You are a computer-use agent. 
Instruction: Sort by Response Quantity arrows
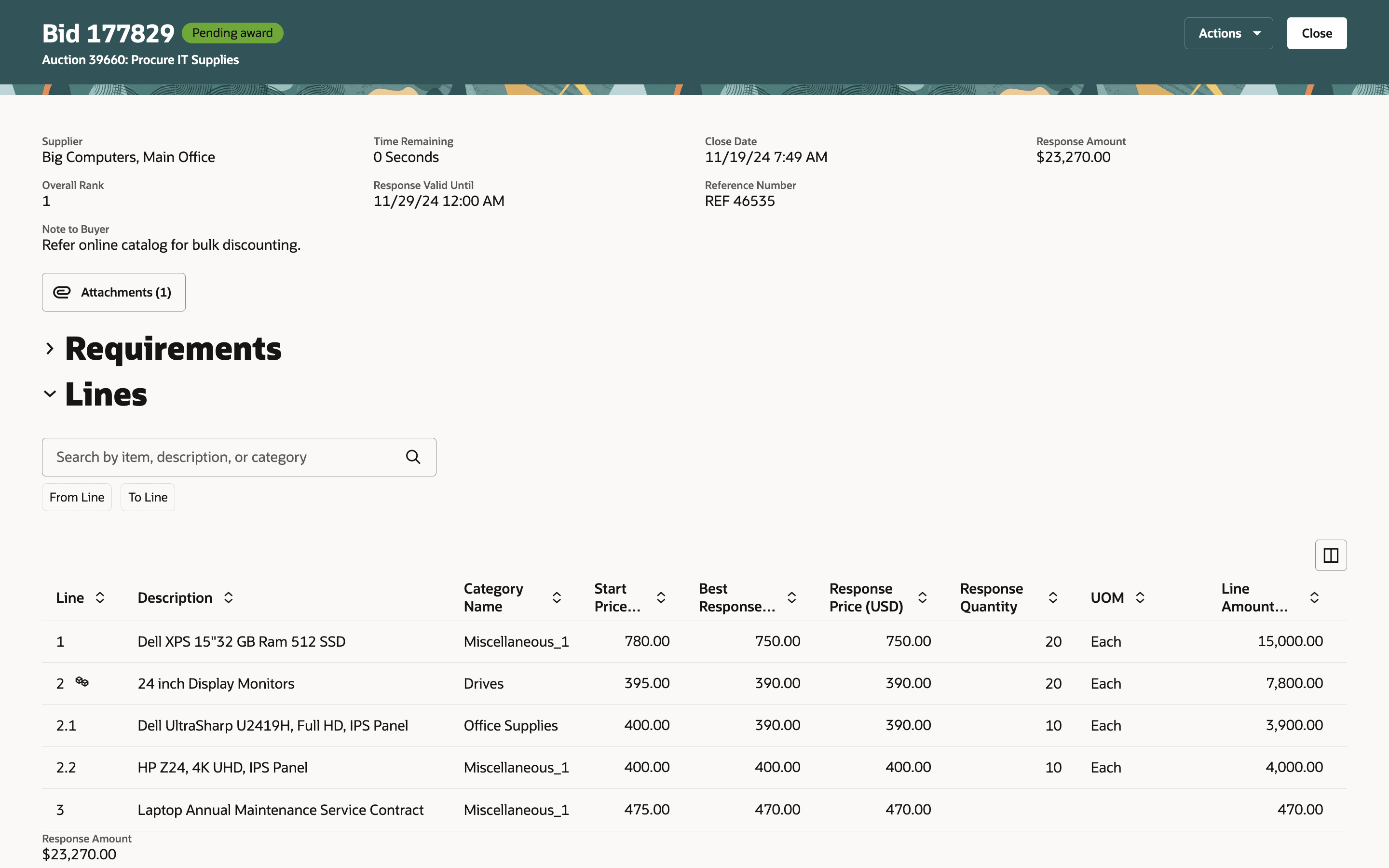click(1053, 597)
